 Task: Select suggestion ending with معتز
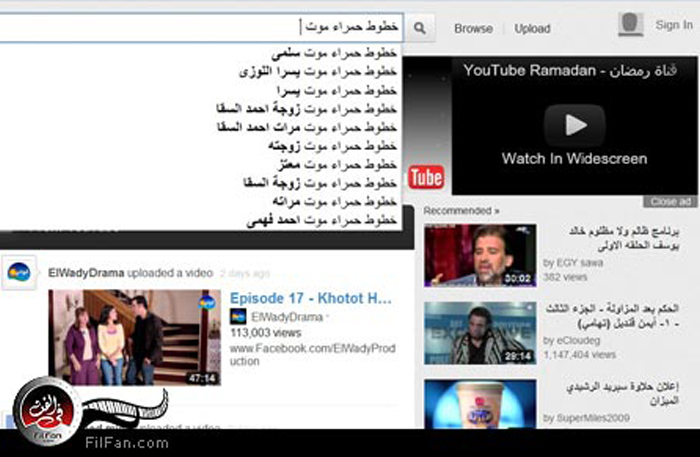point(338,165)
